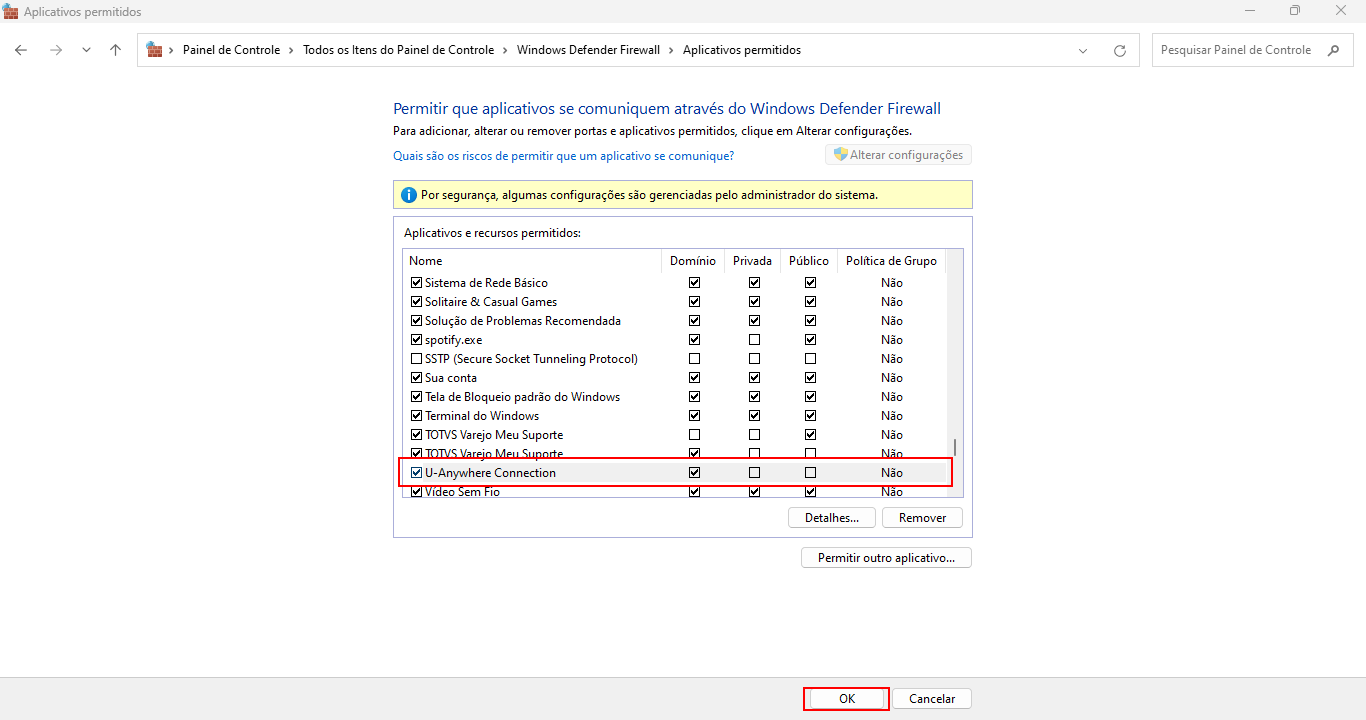
Task: Uncheck Solução de Problemas Recomendada checkbox
Action: click(417, 321)
